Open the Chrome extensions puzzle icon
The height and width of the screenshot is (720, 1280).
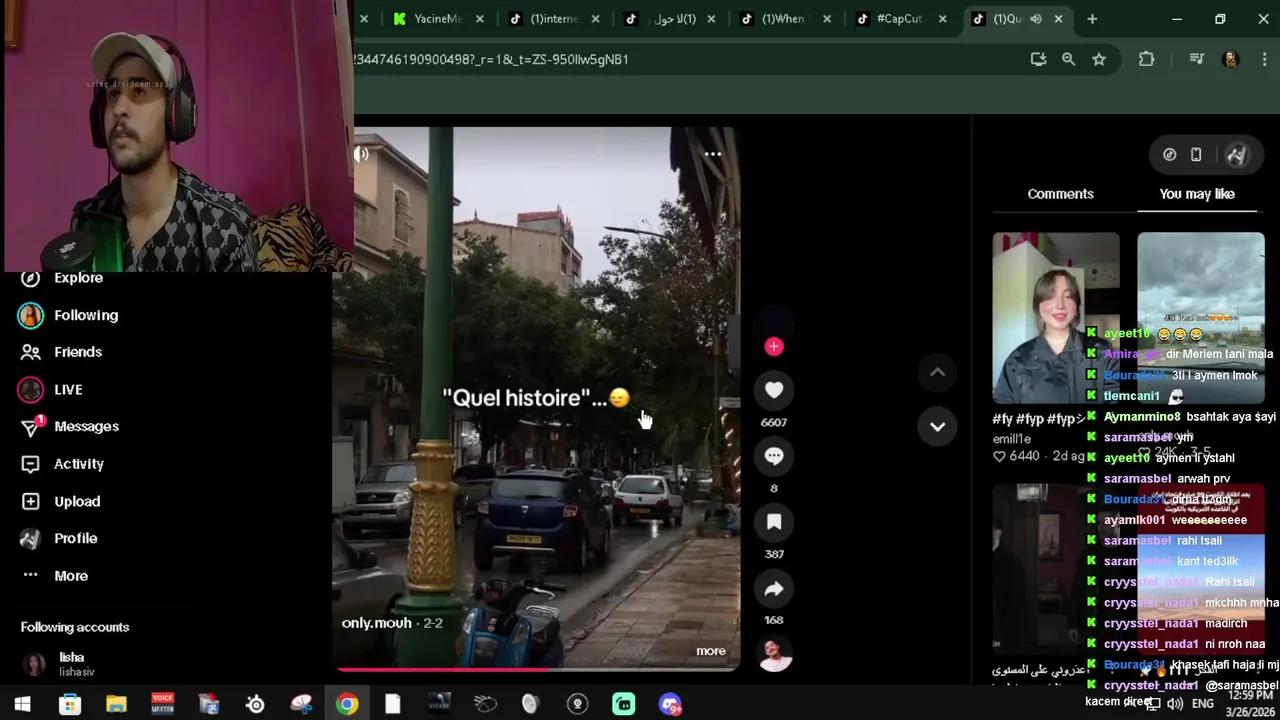click(1147, 59)
